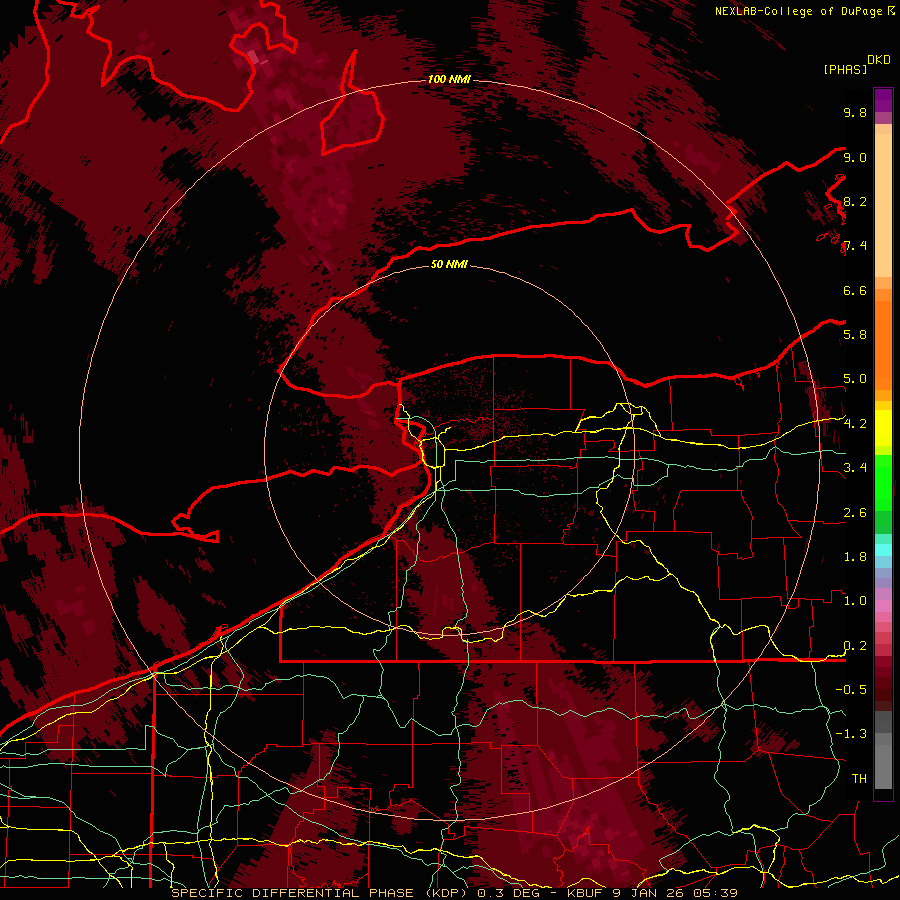Click the 6.6 scale value
Screen dimensions: 900x900
855,290
